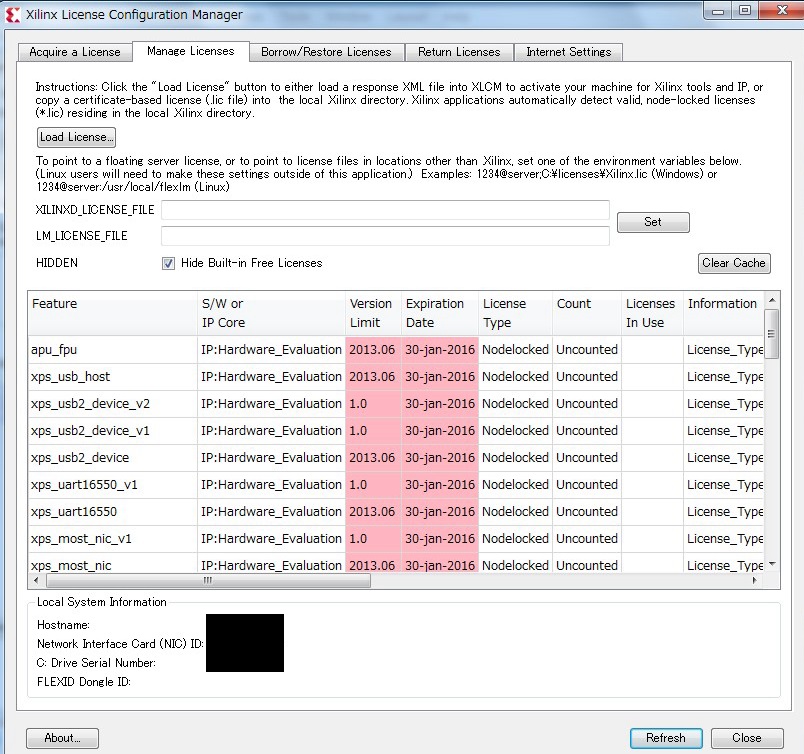Sort by Version Limit column header
This screenshot has width=804, height=754.
point(373,313)
